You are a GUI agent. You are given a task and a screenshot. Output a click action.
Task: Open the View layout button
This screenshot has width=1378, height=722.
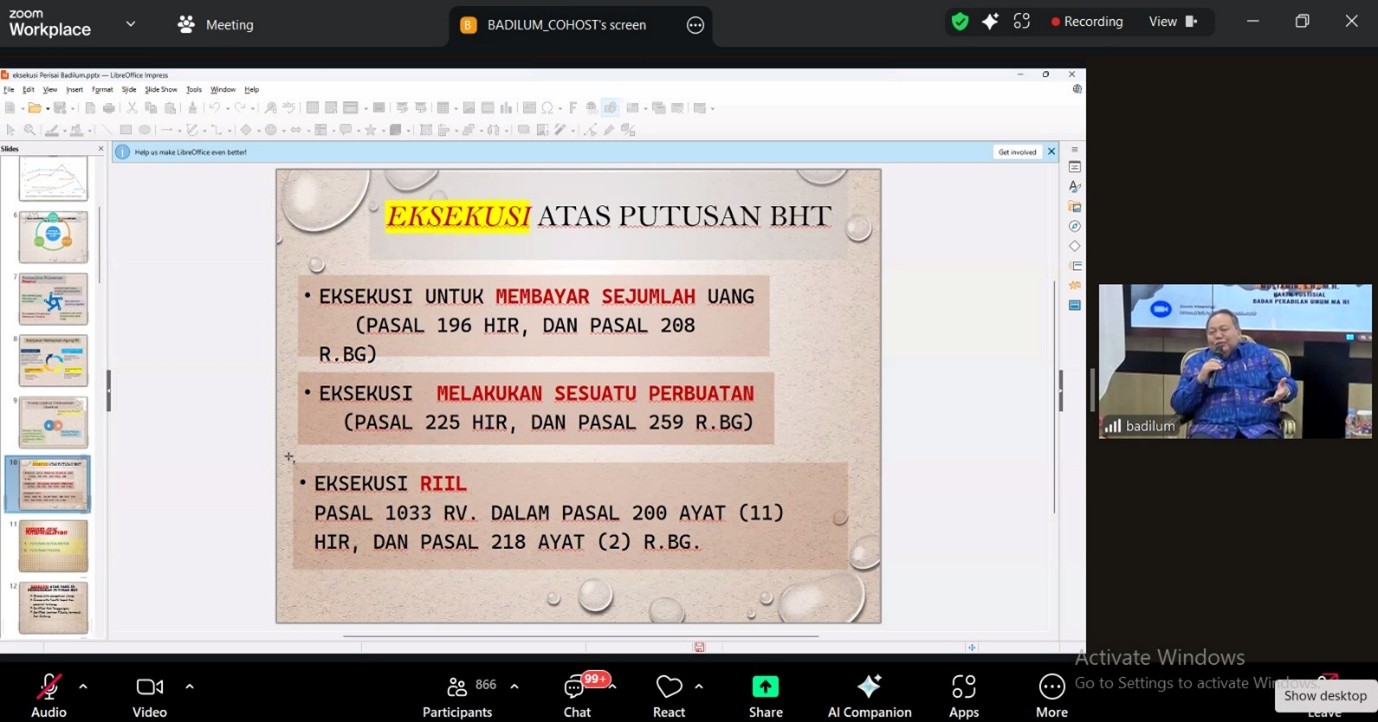(1172, 22)
